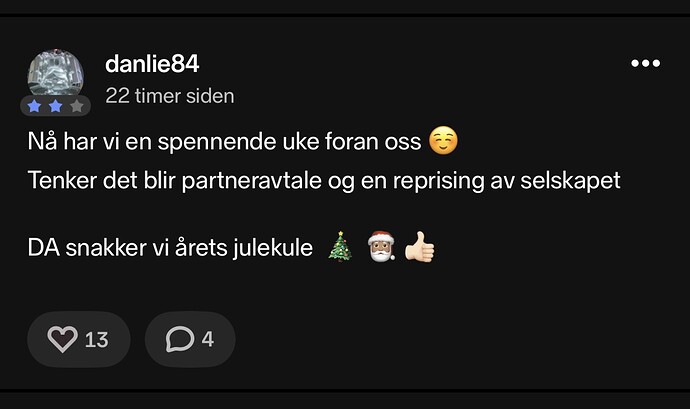This screenshot has width=690, height=409.
Task: Click the text "DA snakker vi årets julekule"
Action: click(170, 247)
